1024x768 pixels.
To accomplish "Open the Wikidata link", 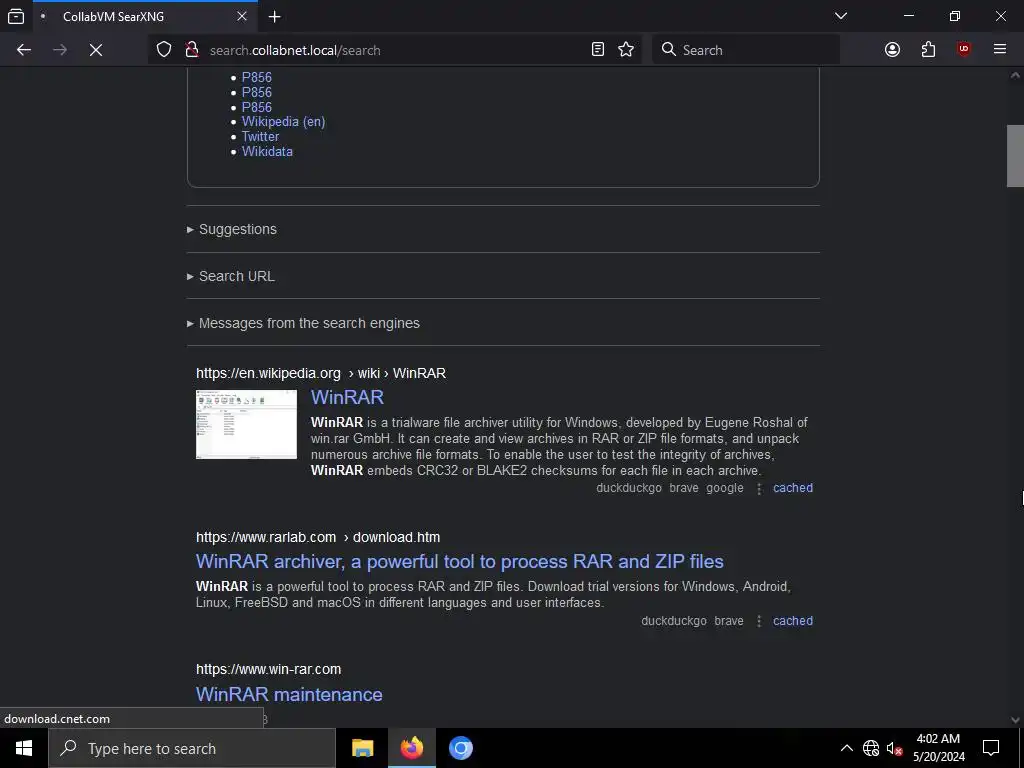I will point(267,152).
